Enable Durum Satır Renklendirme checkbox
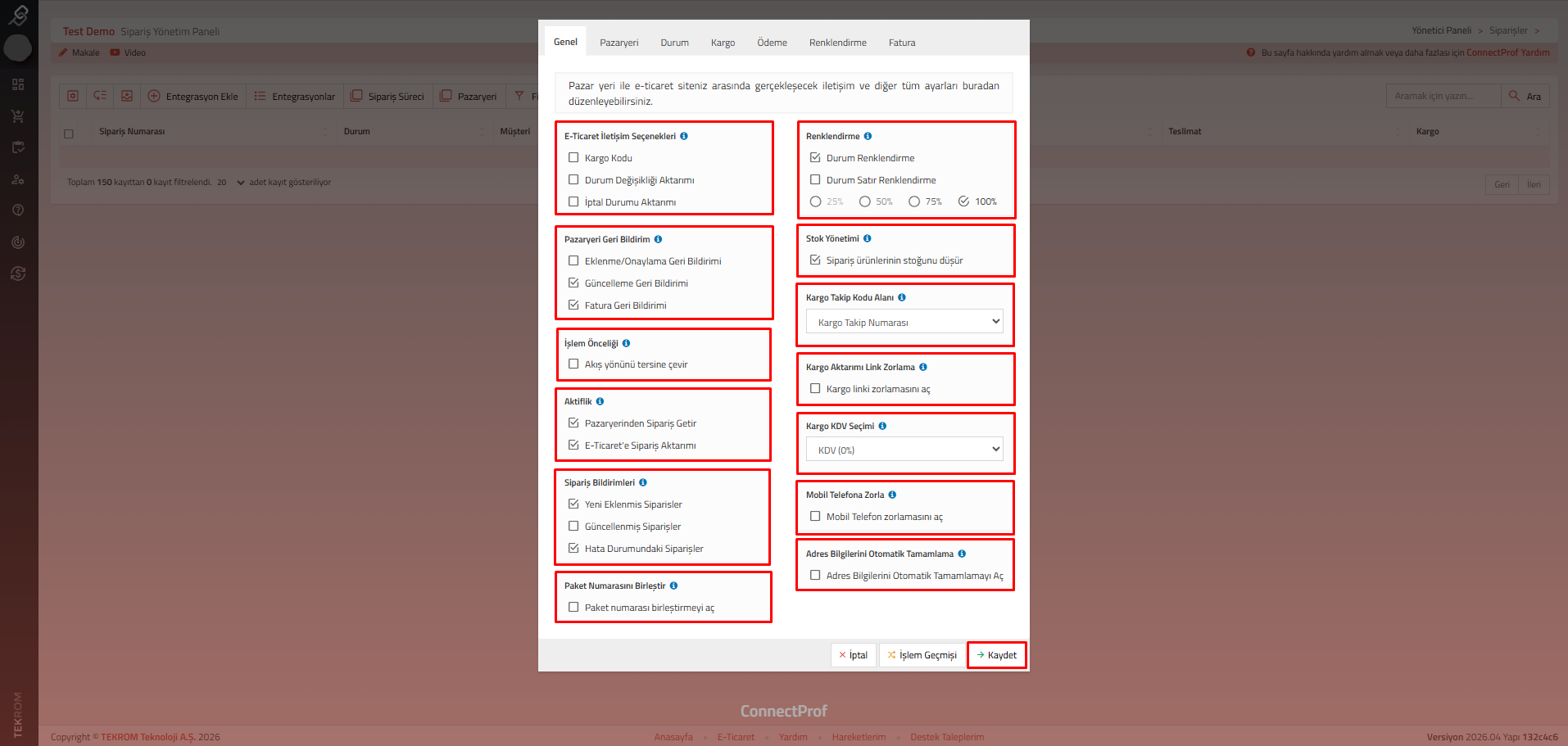 click(815, 179)
